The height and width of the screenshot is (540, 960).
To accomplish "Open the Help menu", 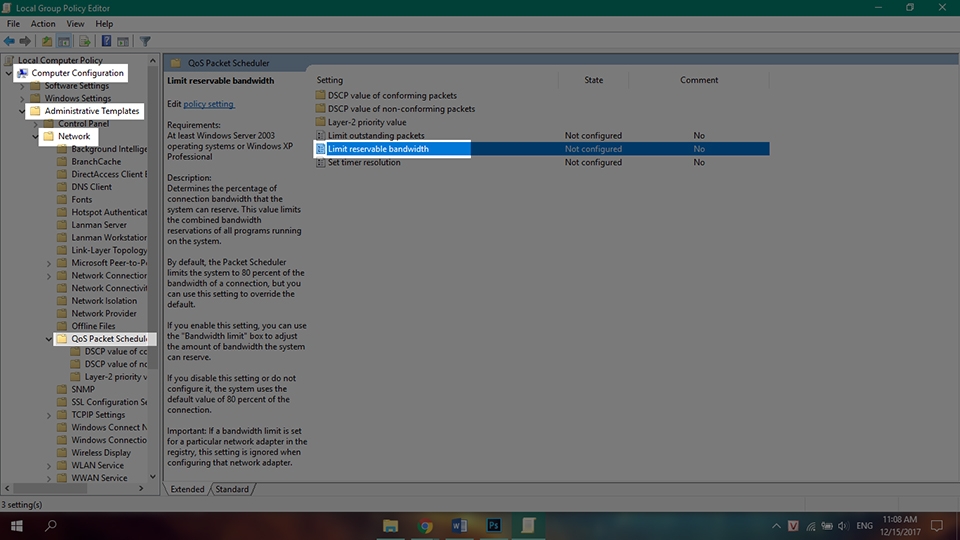I will coord(104,23).
